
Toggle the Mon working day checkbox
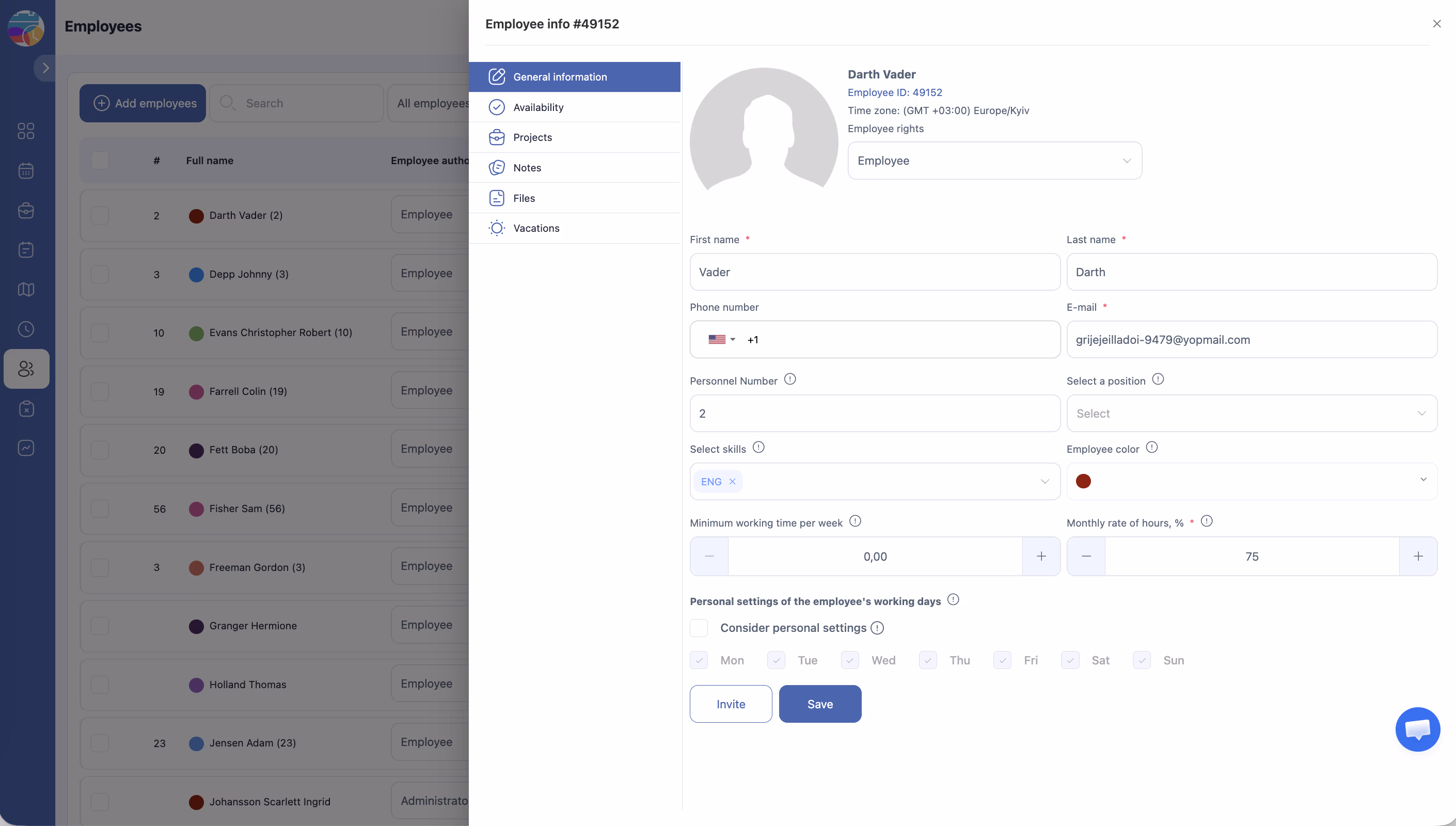(x=699, y=660)
